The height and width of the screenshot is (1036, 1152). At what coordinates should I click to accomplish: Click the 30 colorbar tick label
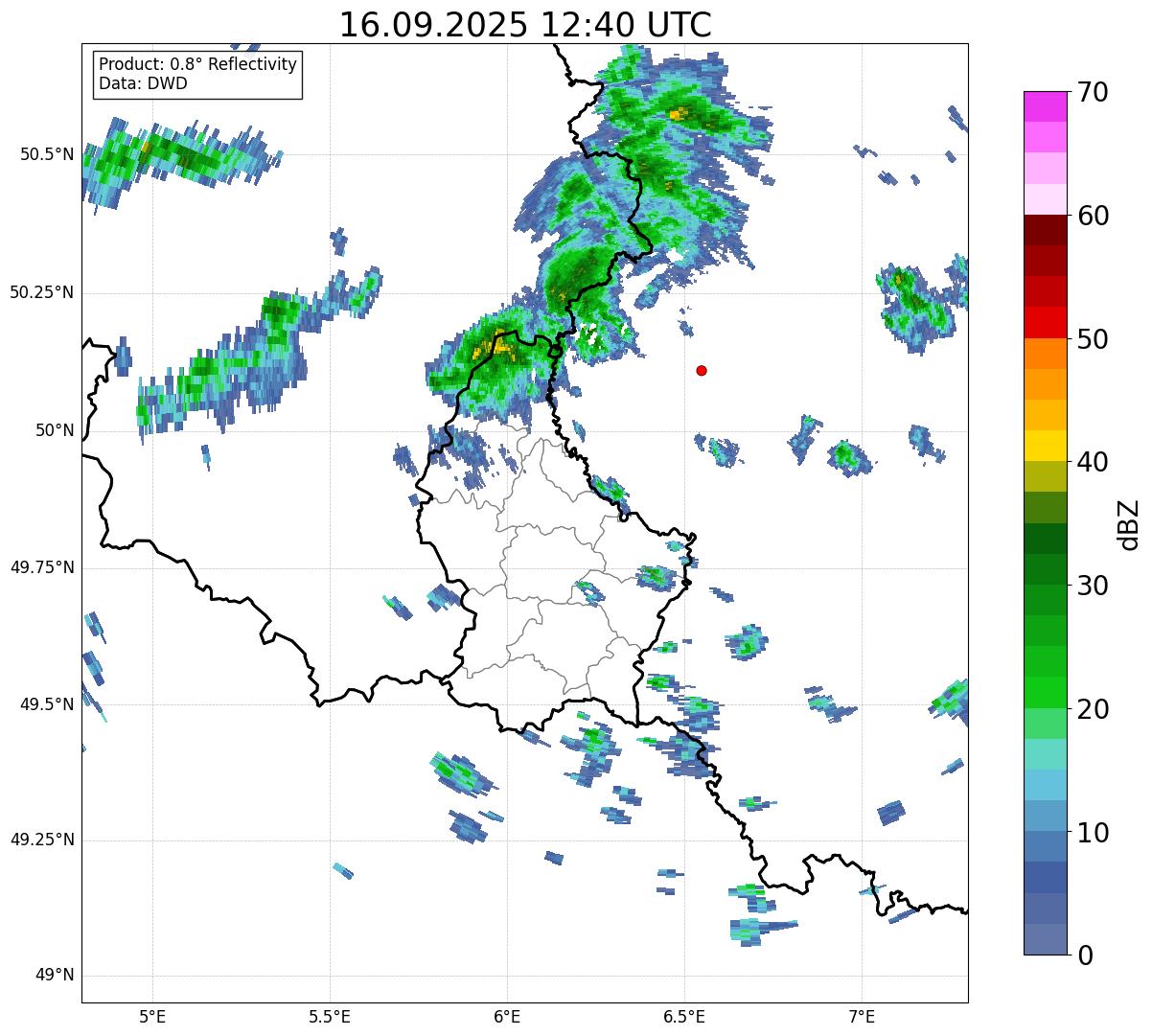pos(1094,586)
